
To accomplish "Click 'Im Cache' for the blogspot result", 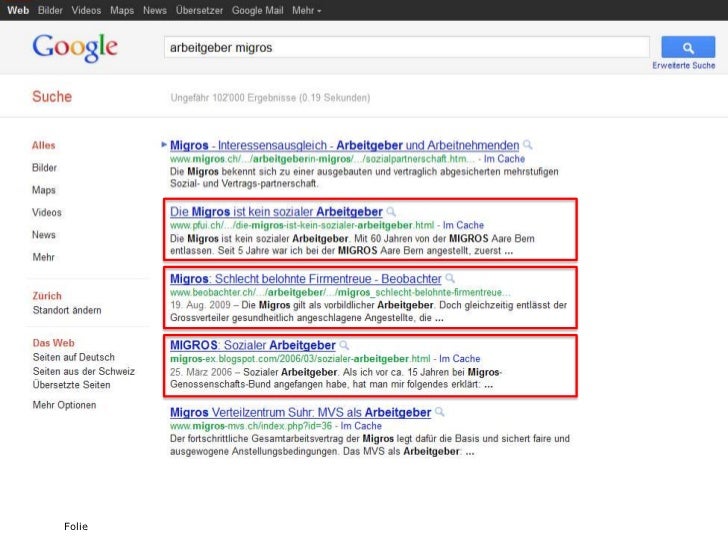I will pyautogui.click(x=460, y=358).
